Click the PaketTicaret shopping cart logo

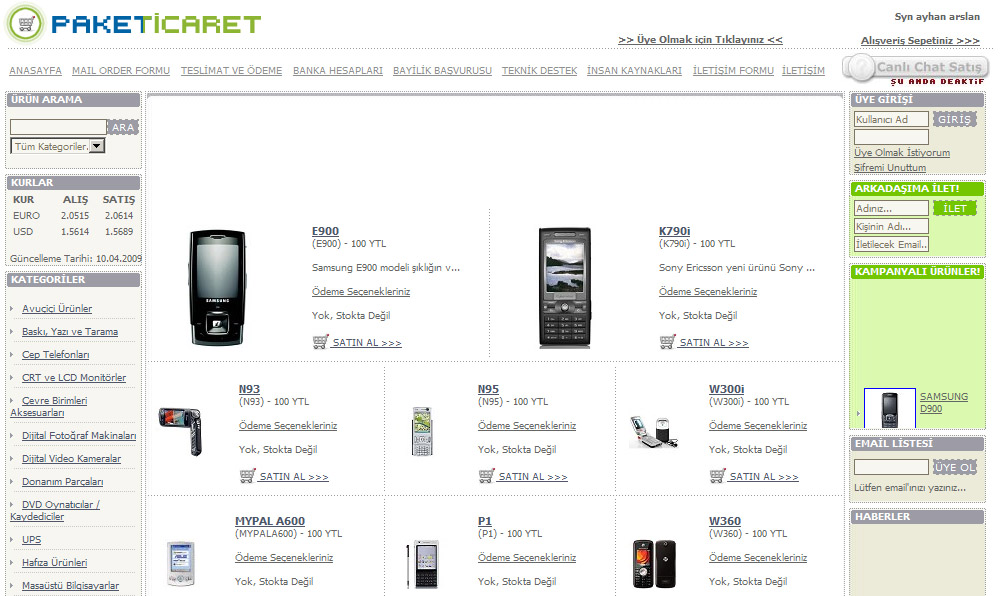point(26,24)
